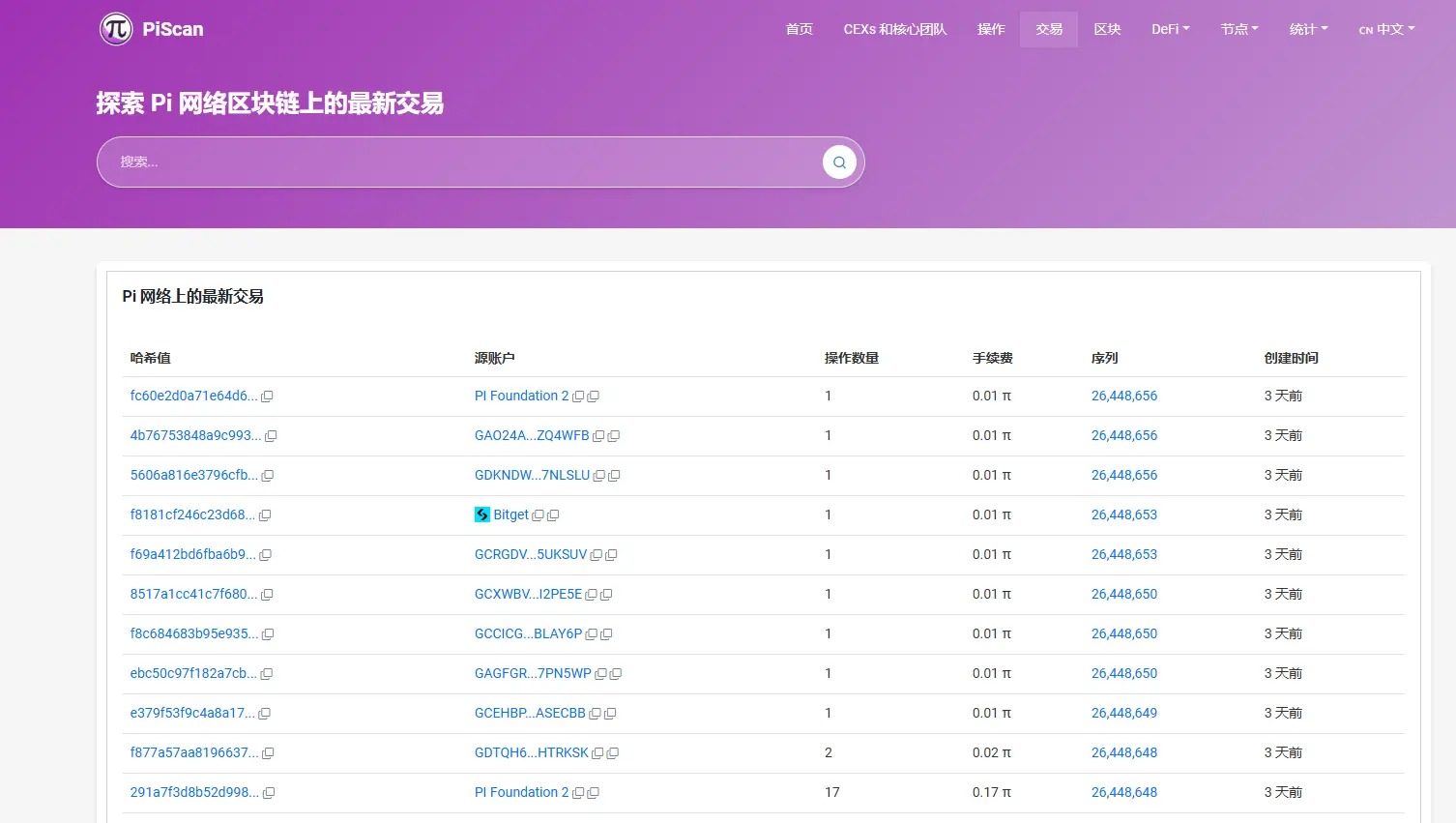Click copy icon beside hash ebc50c97f182a7cb
Viewport: 1456px width, 823px height.
267,674
